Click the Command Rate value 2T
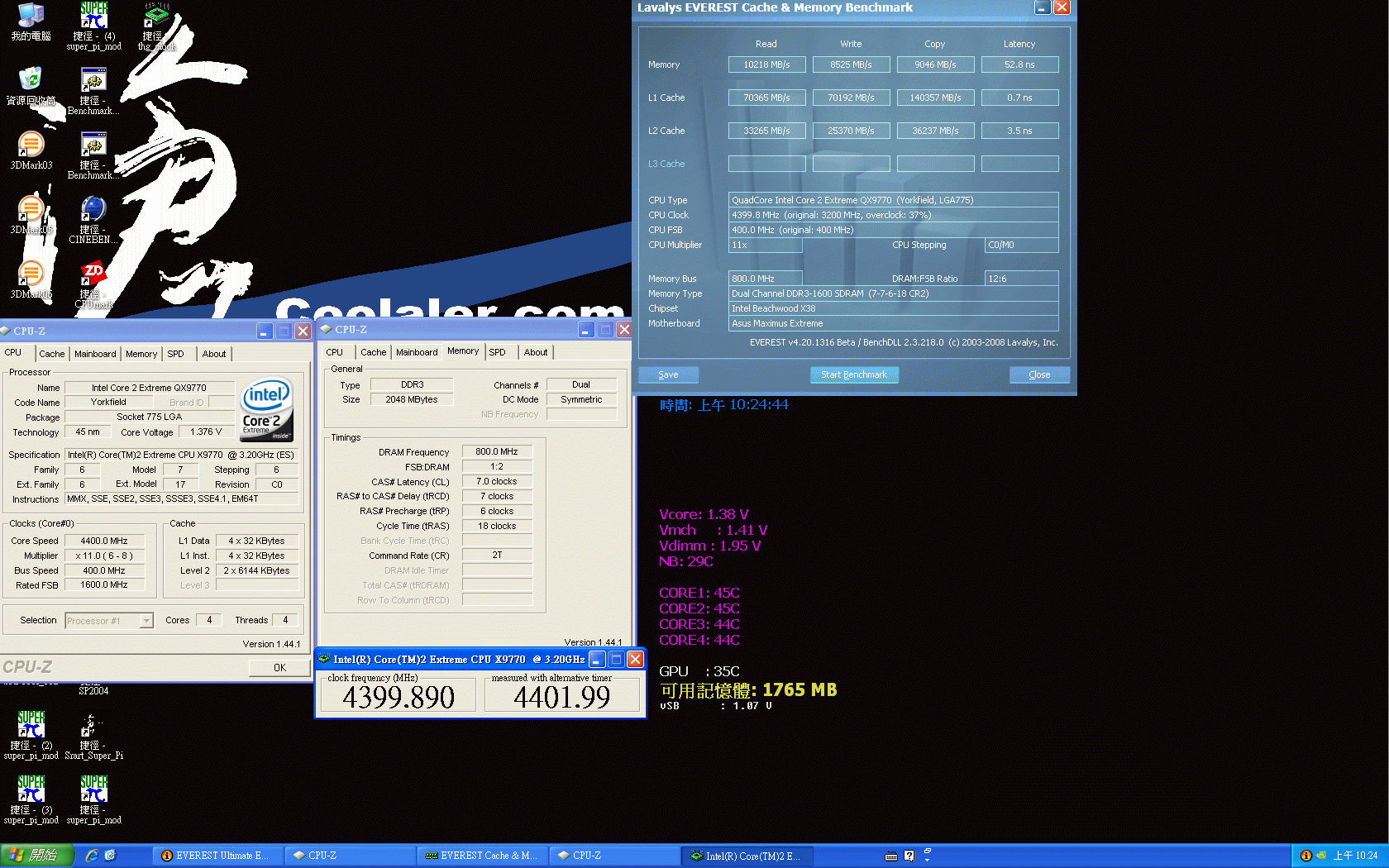Viewport: 1389px width, 868px height. click(x=497, y=555)
